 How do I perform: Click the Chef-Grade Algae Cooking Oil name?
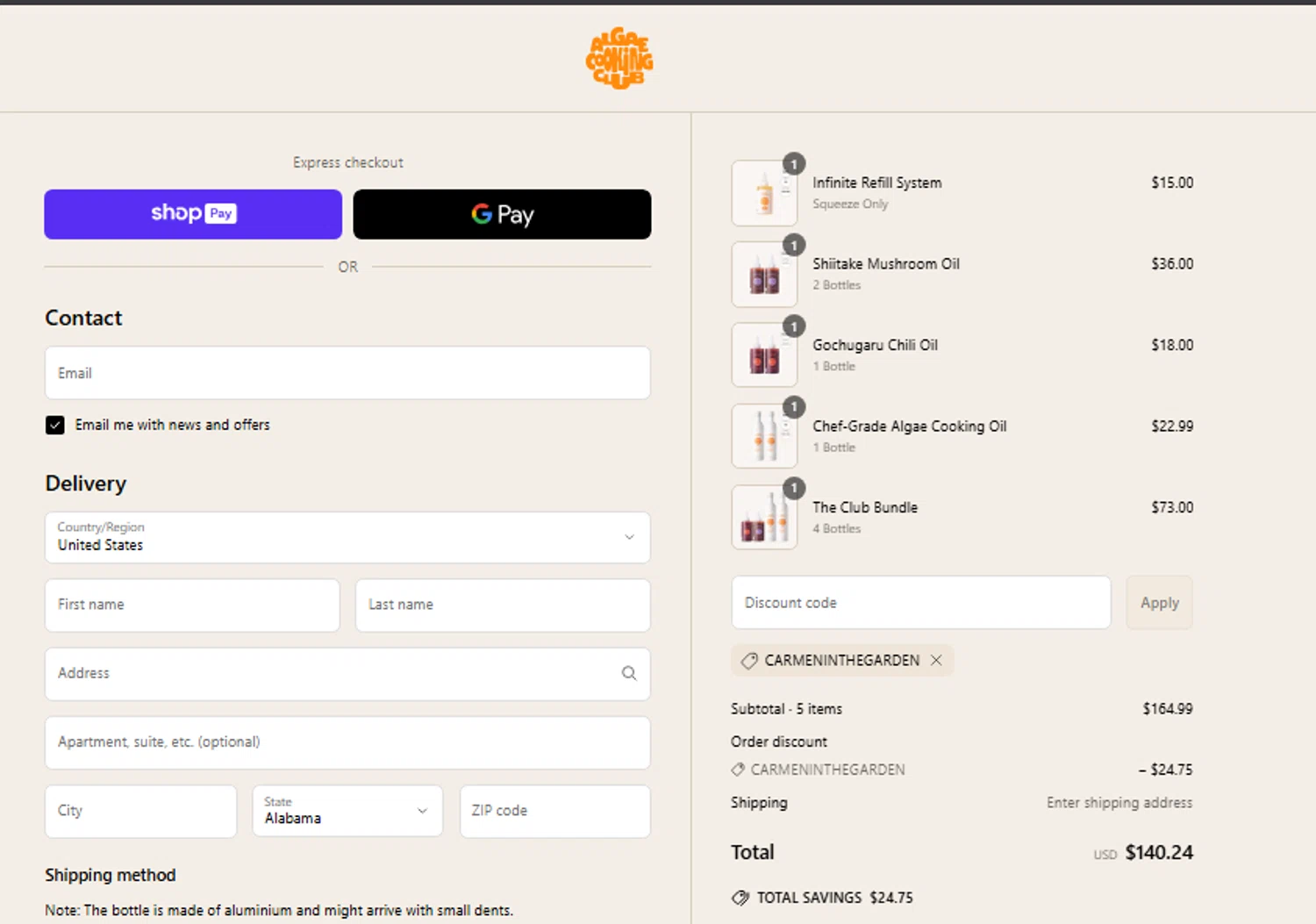[x=909, y=426]
